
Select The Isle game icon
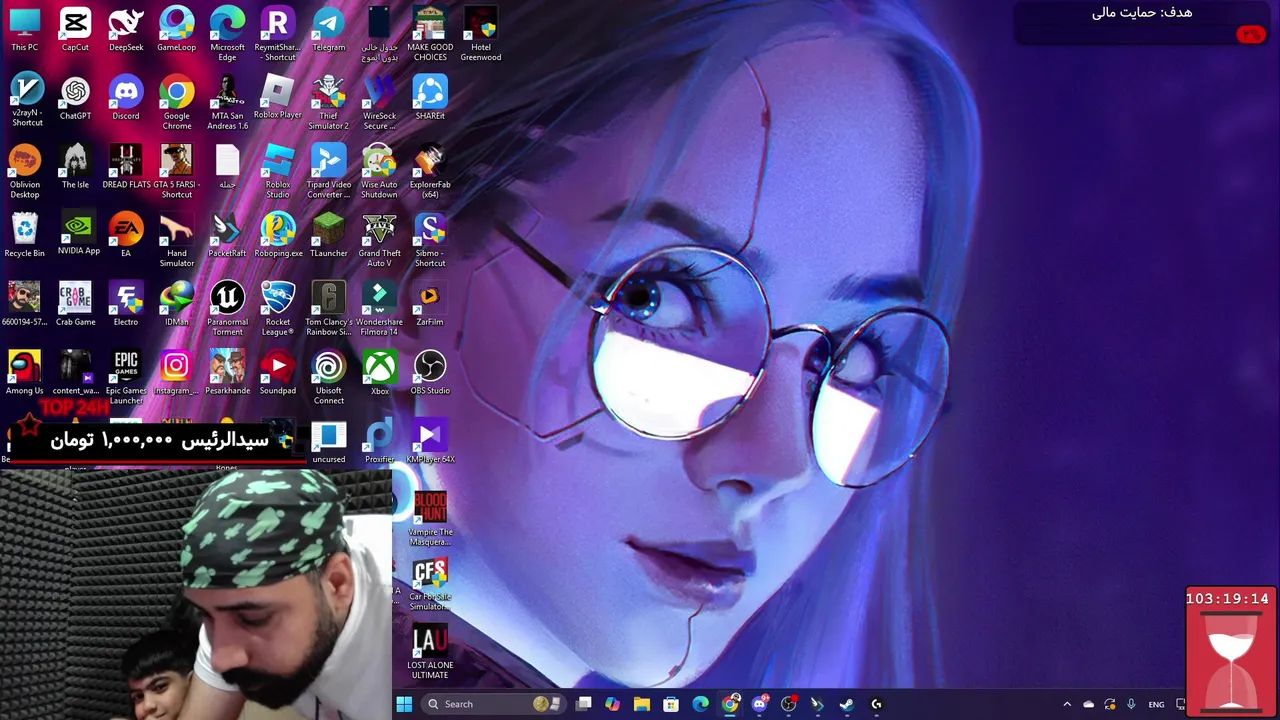click(75, 167)
